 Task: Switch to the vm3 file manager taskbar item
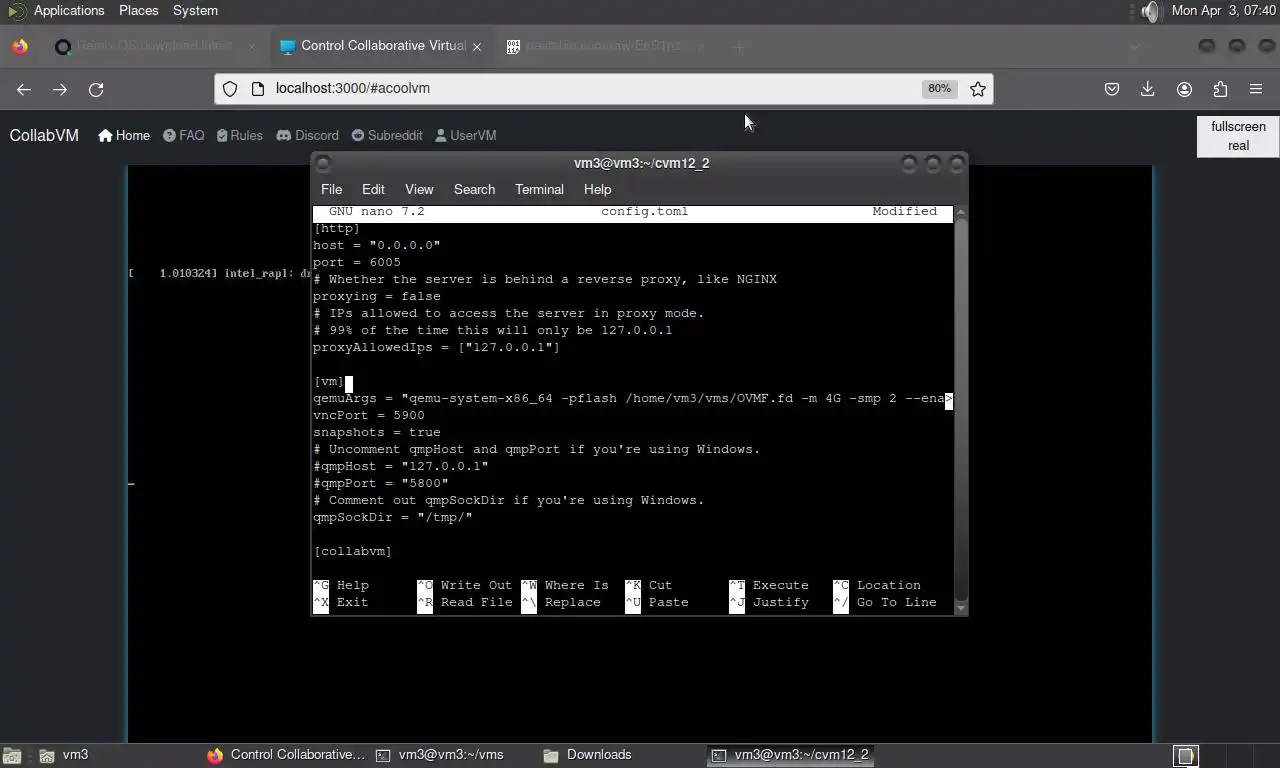tap(66, 755)
